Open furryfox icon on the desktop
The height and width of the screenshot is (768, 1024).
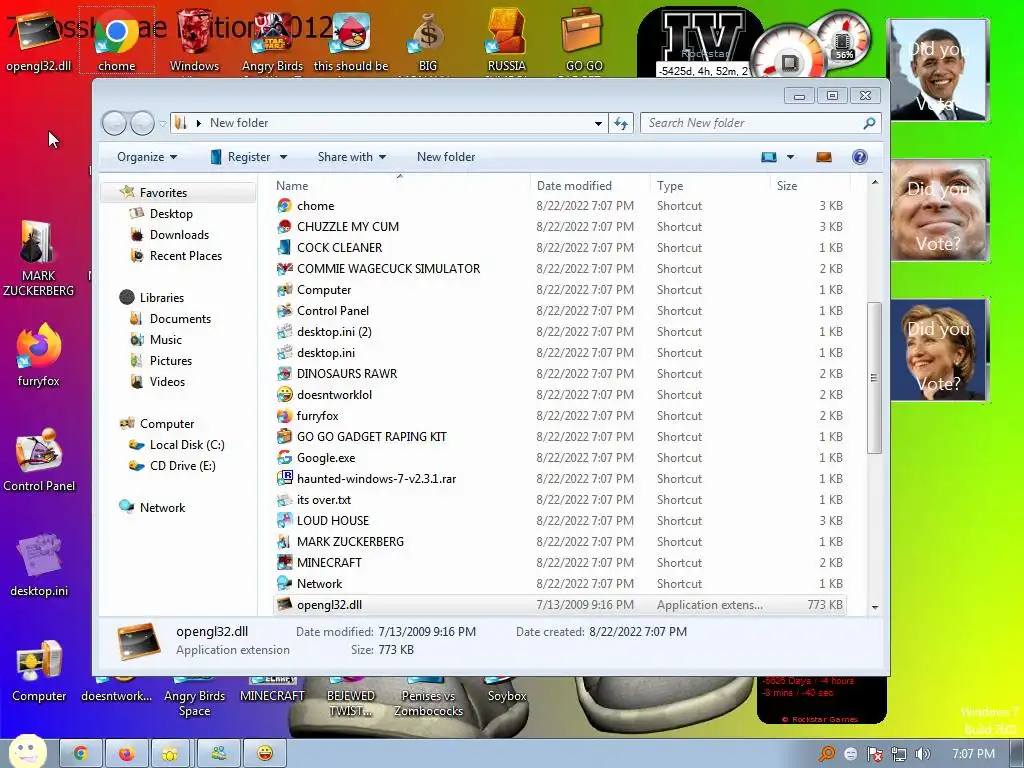39,355
